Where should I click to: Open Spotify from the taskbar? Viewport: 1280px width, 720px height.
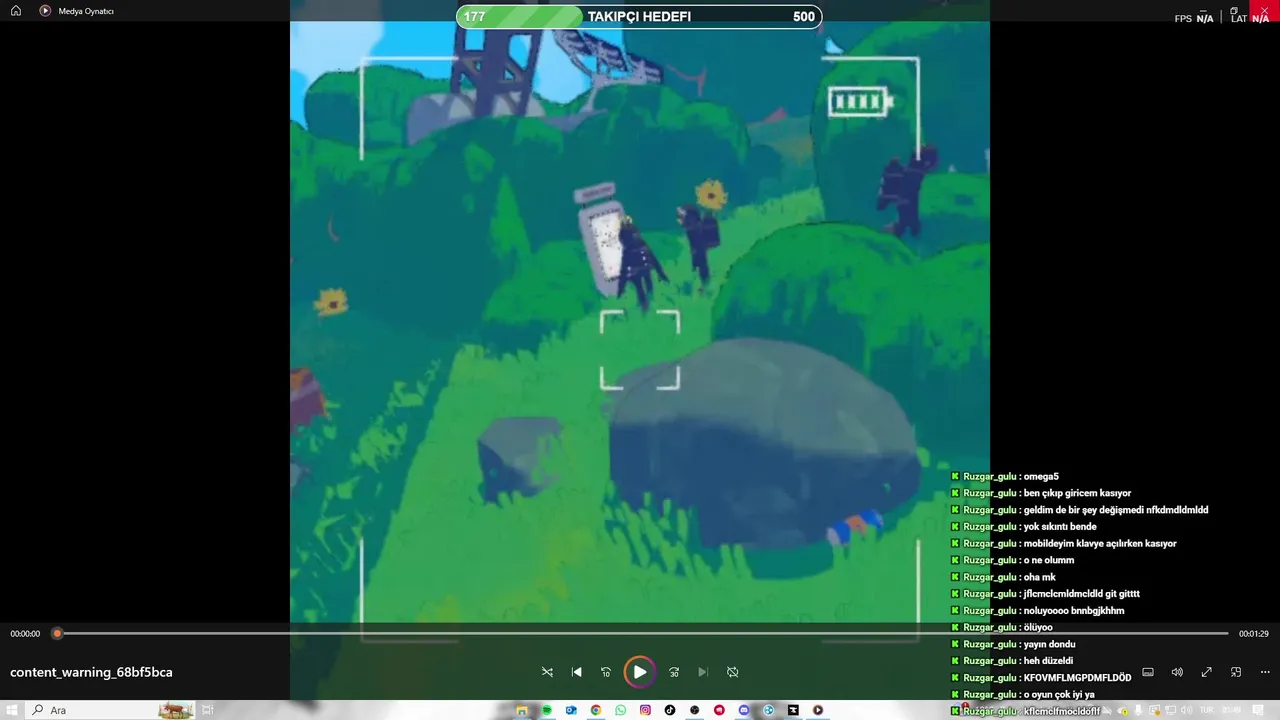click(x=547, y=710)
